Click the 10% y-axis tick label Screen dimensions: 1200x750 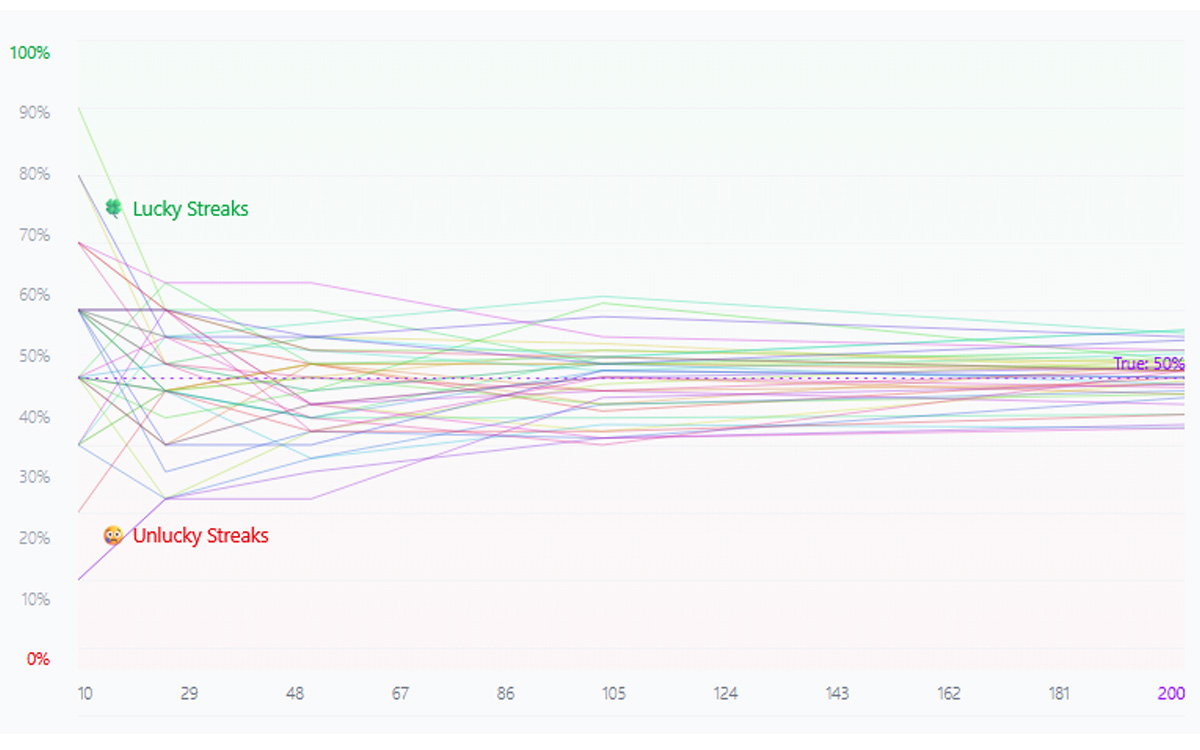(34, 599)
